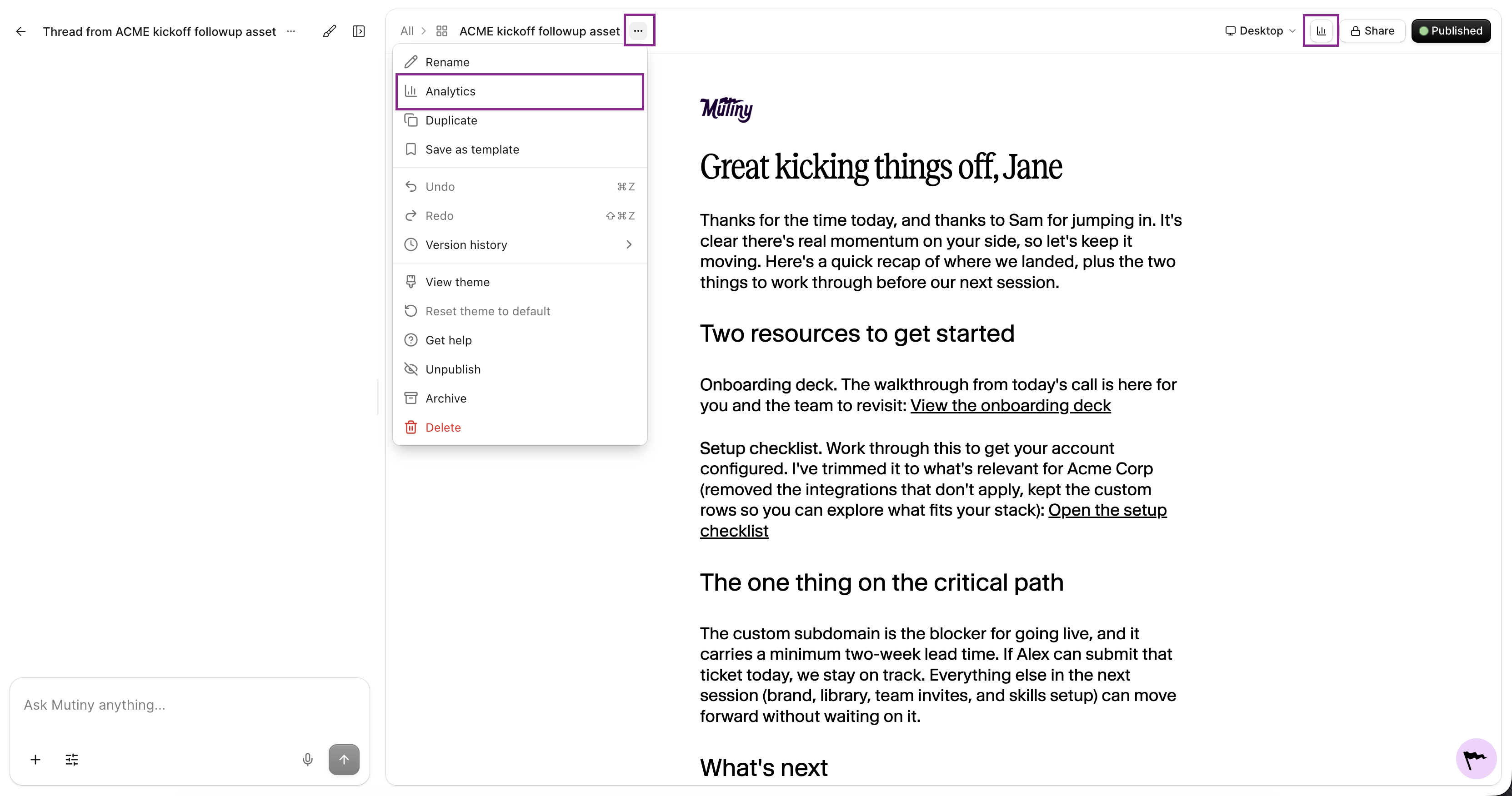Click the What's next heading

tap(764, 768)
